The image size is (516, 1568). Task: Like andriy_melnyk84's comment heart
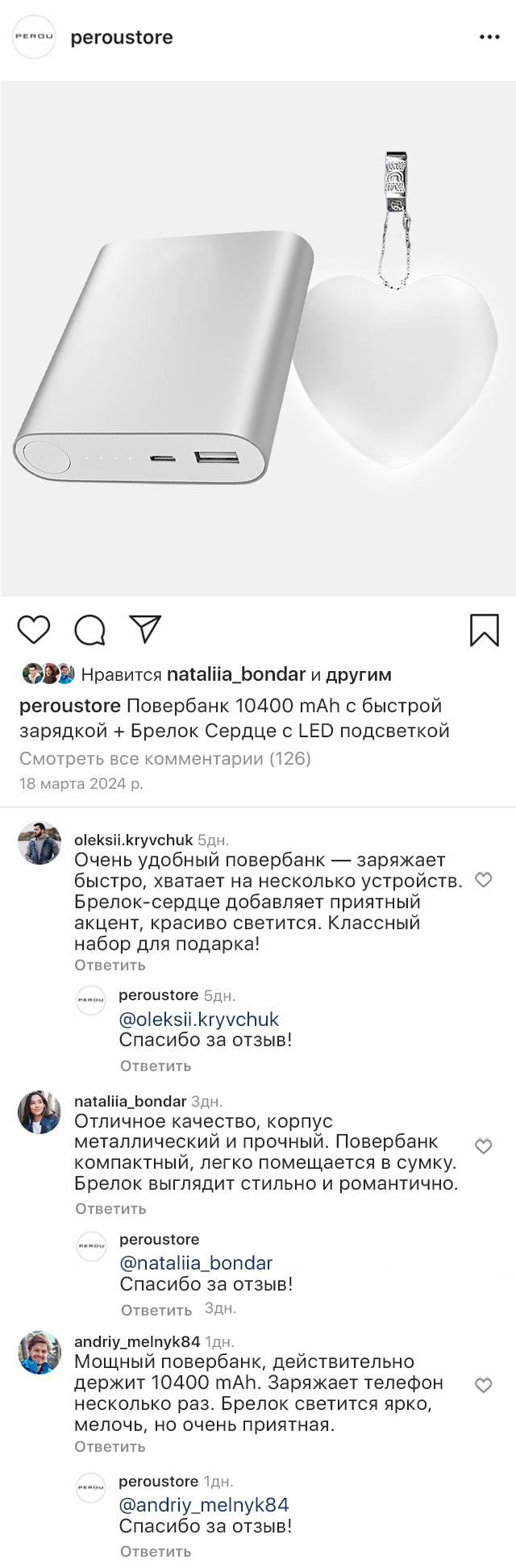pyautogui.click(x=483, y=1386)
